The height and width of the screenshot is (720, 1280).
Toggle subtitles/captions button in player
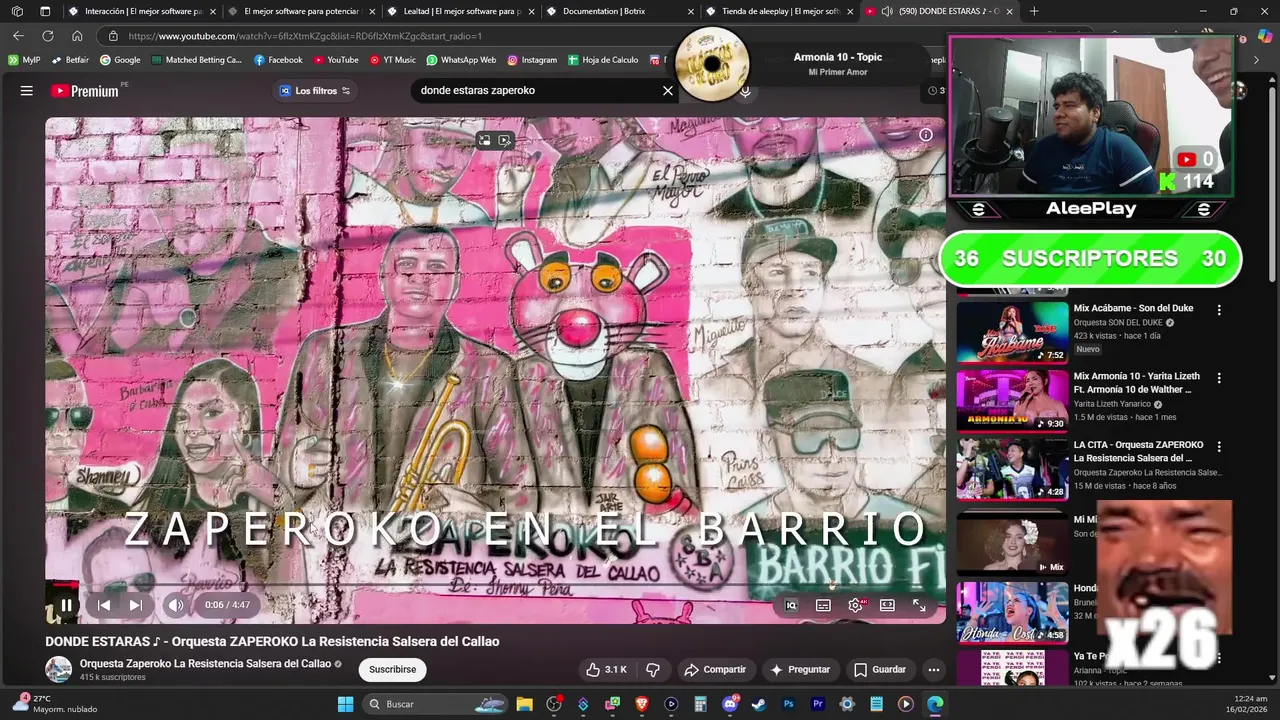point(823,605)
